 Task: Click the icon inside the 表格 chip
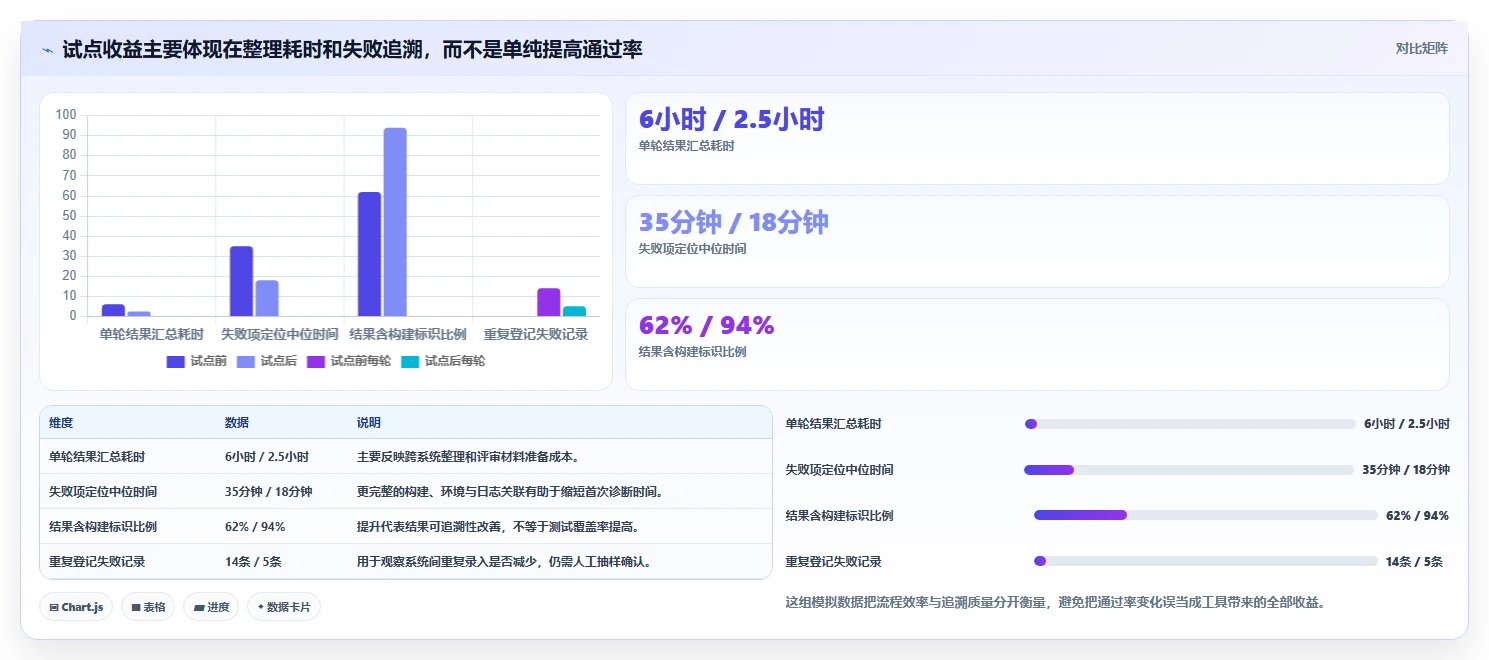click(135, 607)
